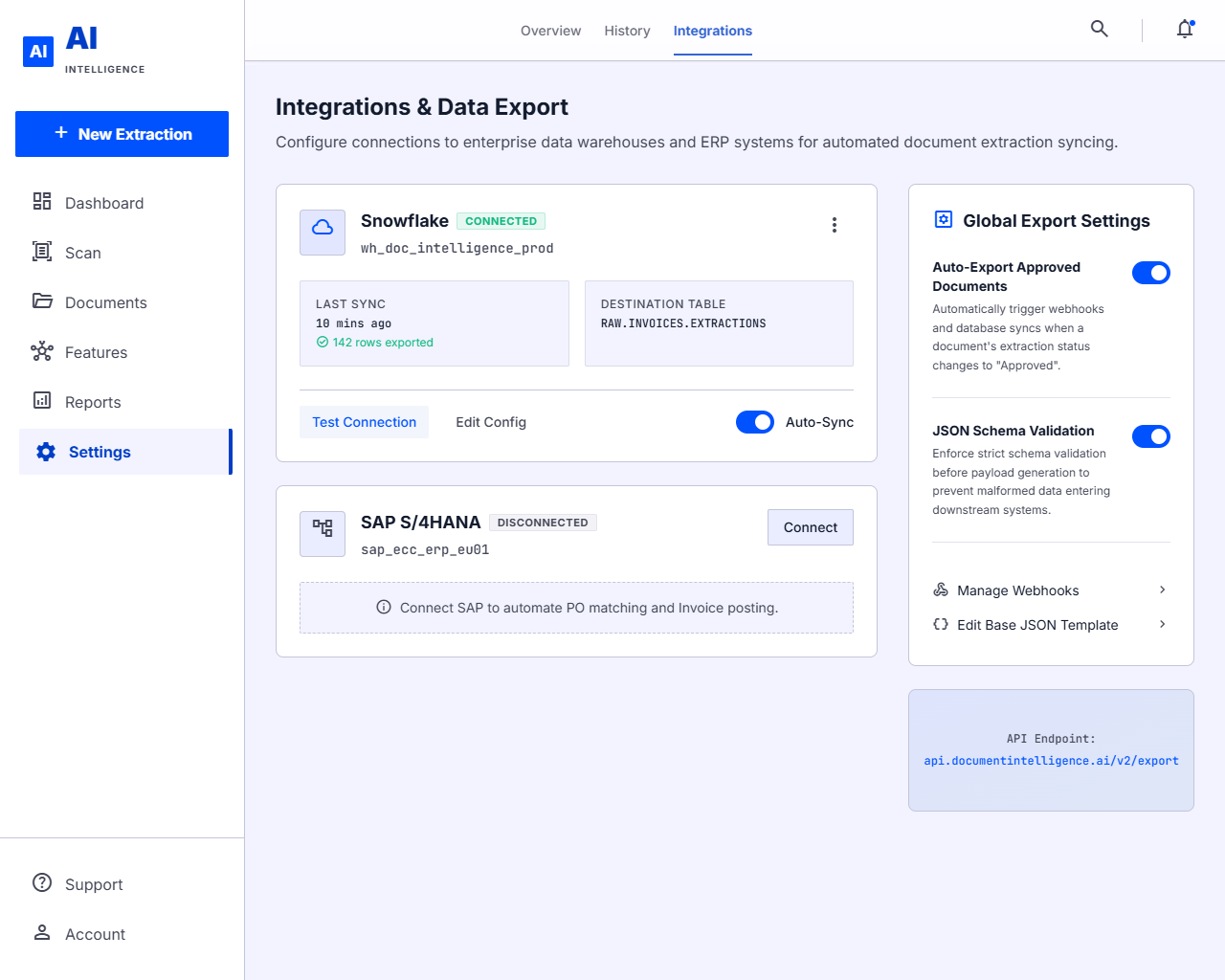Click the "10 mins ago" last sync value
The height and width of the screenshot is (980, 1225).
(353, 323)
